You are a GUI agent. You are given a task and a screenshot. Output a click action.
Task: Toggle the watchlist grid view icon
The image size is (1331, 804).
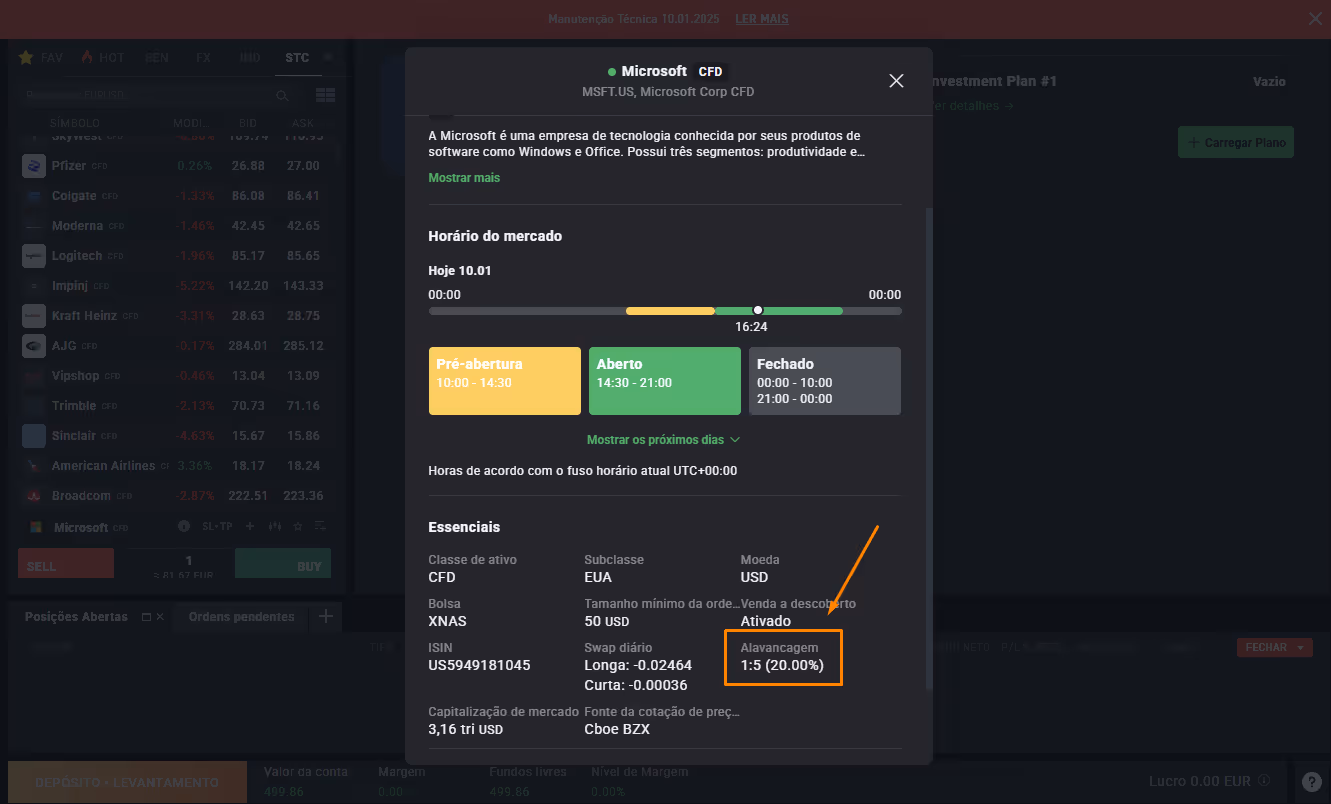[325, 96]
